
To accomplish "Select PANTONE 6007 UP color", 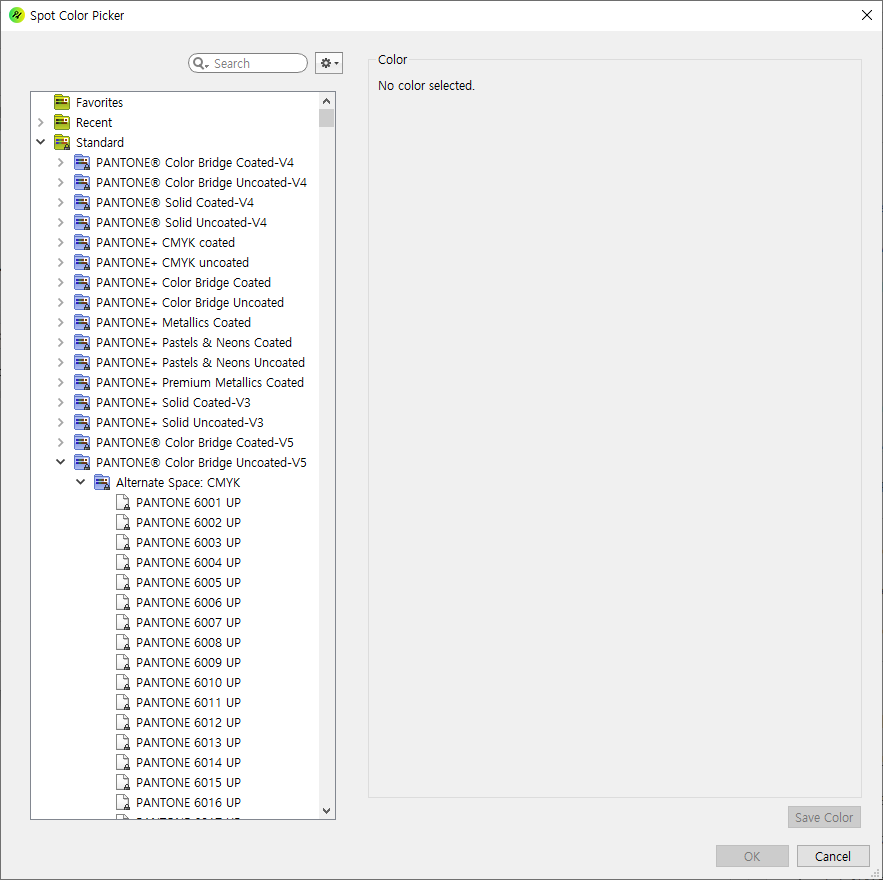I will click(x=188, y=622).
